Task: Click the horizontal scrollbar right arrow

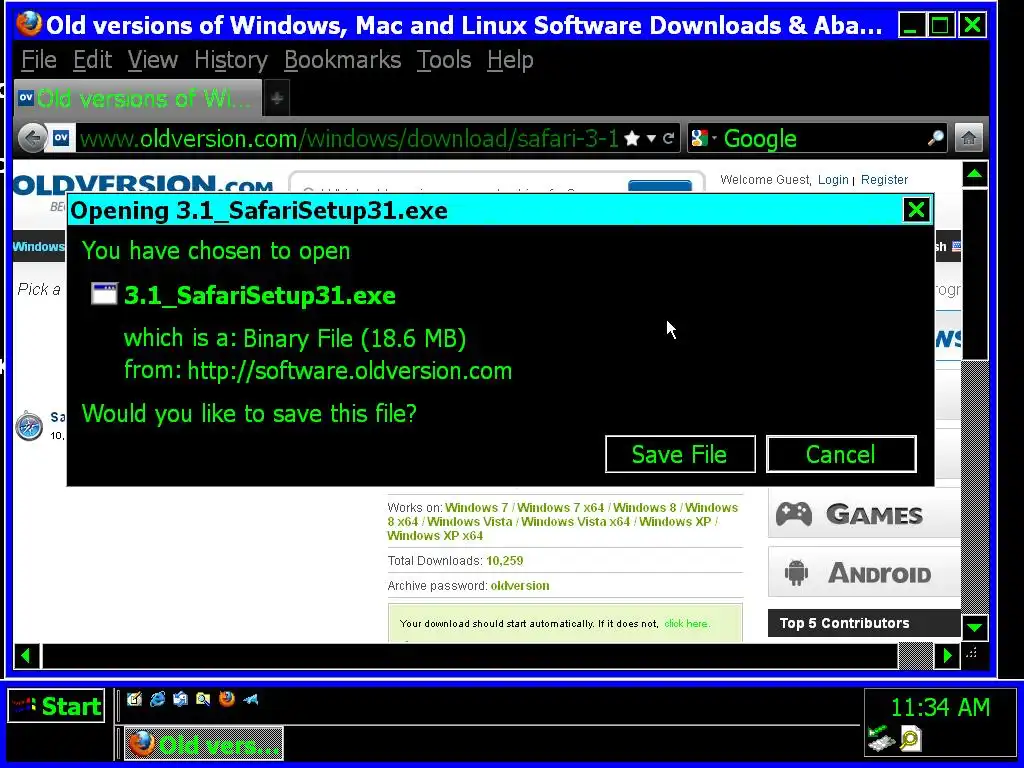Action: (947, 656)
